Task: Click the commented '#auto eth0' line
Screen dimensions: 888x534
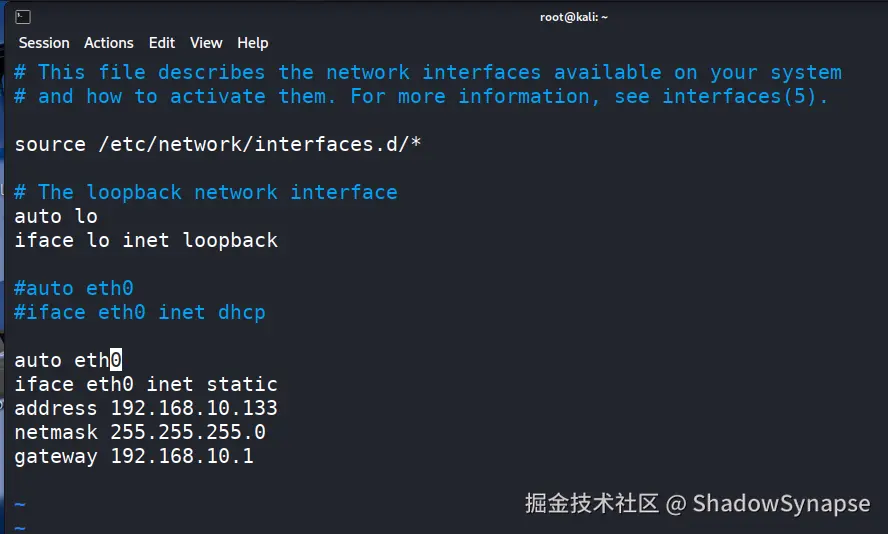Action: point(74,289)
